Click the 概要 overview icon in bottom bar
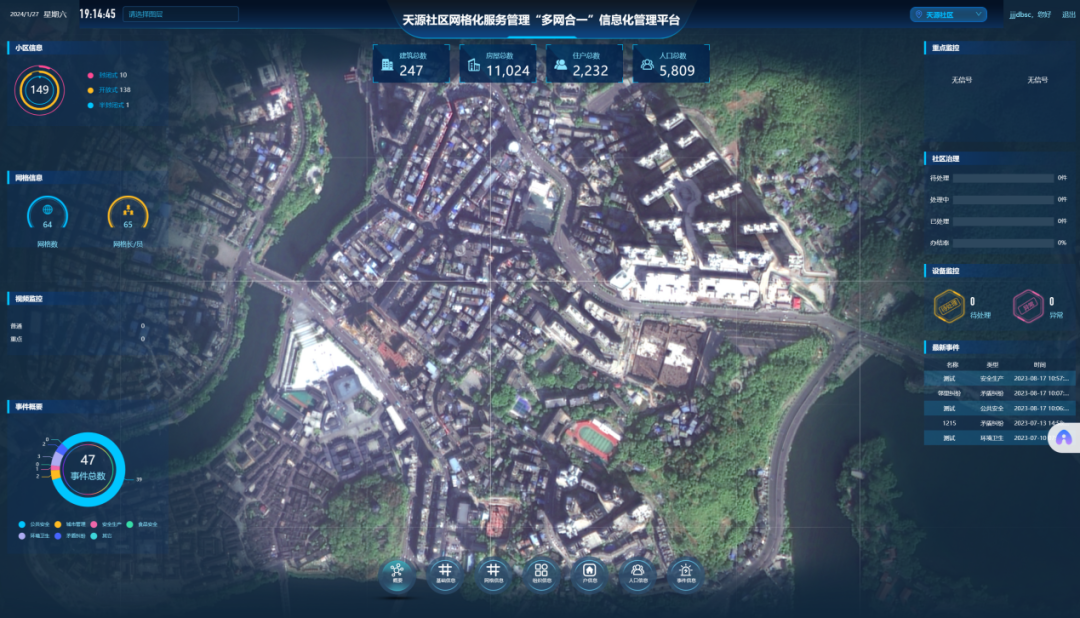The image size is (1080, 618). pos(397,573)
